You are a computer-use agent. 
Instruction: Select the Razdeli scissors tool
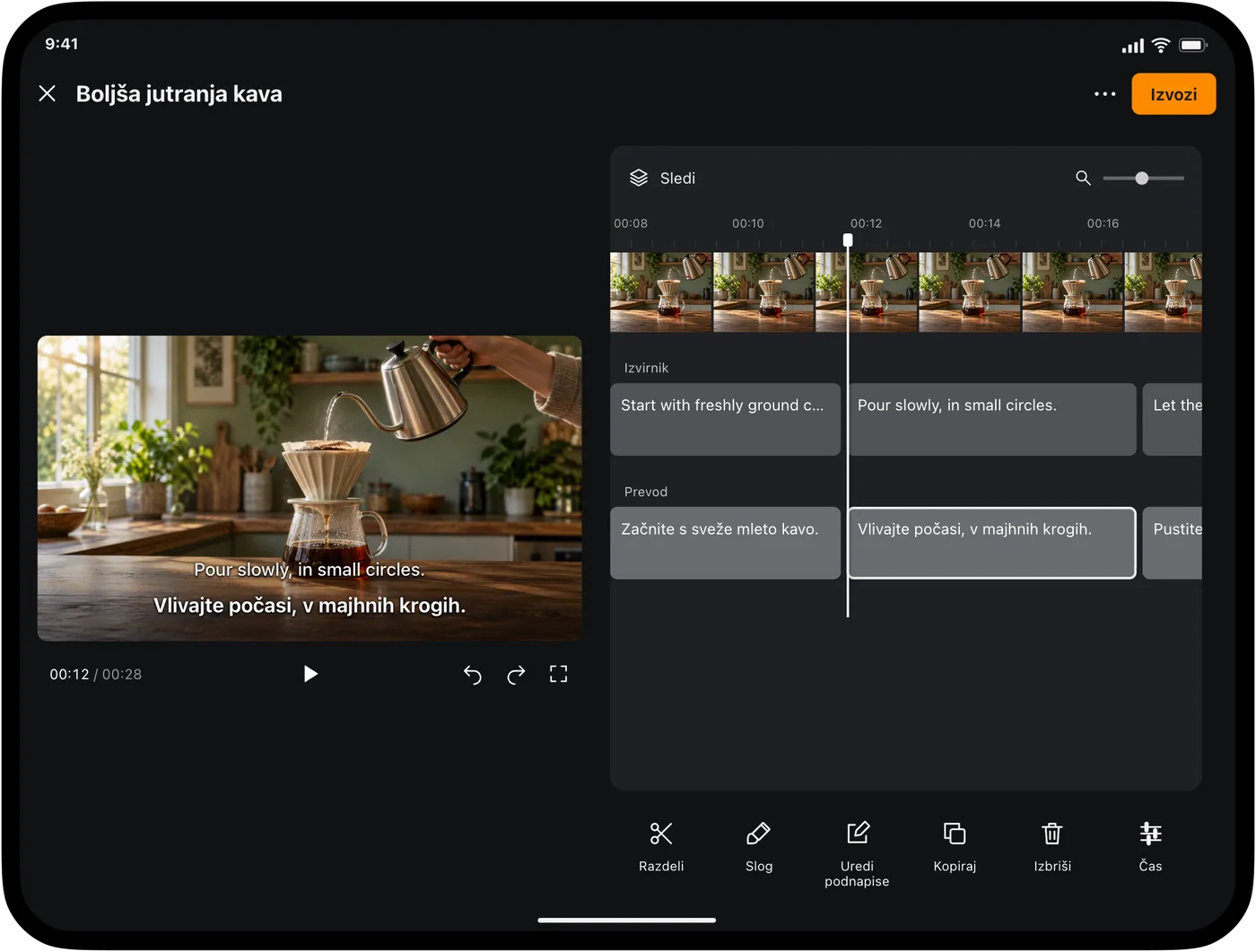(661, 846)
